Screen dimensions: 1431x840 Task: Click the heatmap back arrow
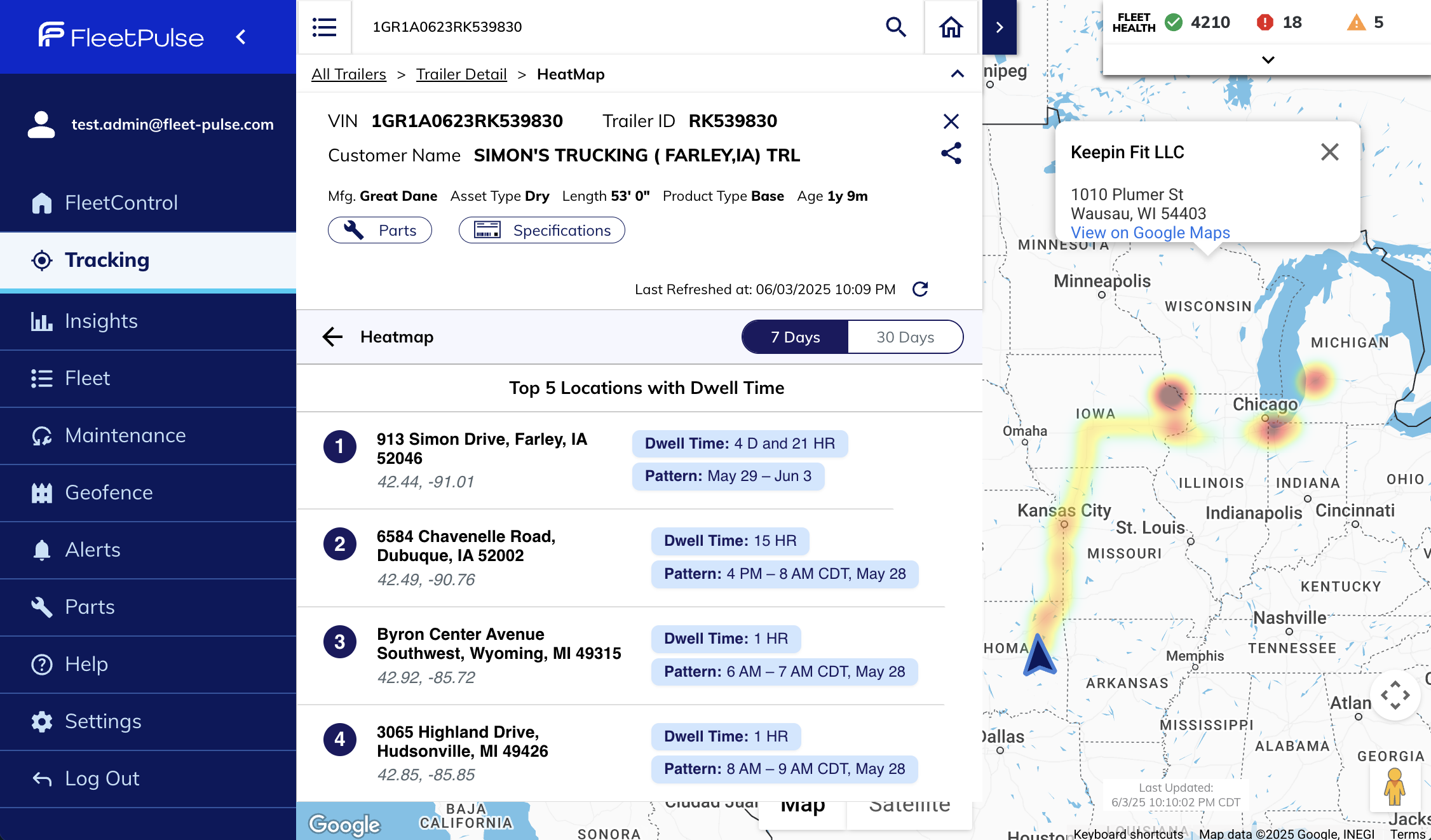332,337
